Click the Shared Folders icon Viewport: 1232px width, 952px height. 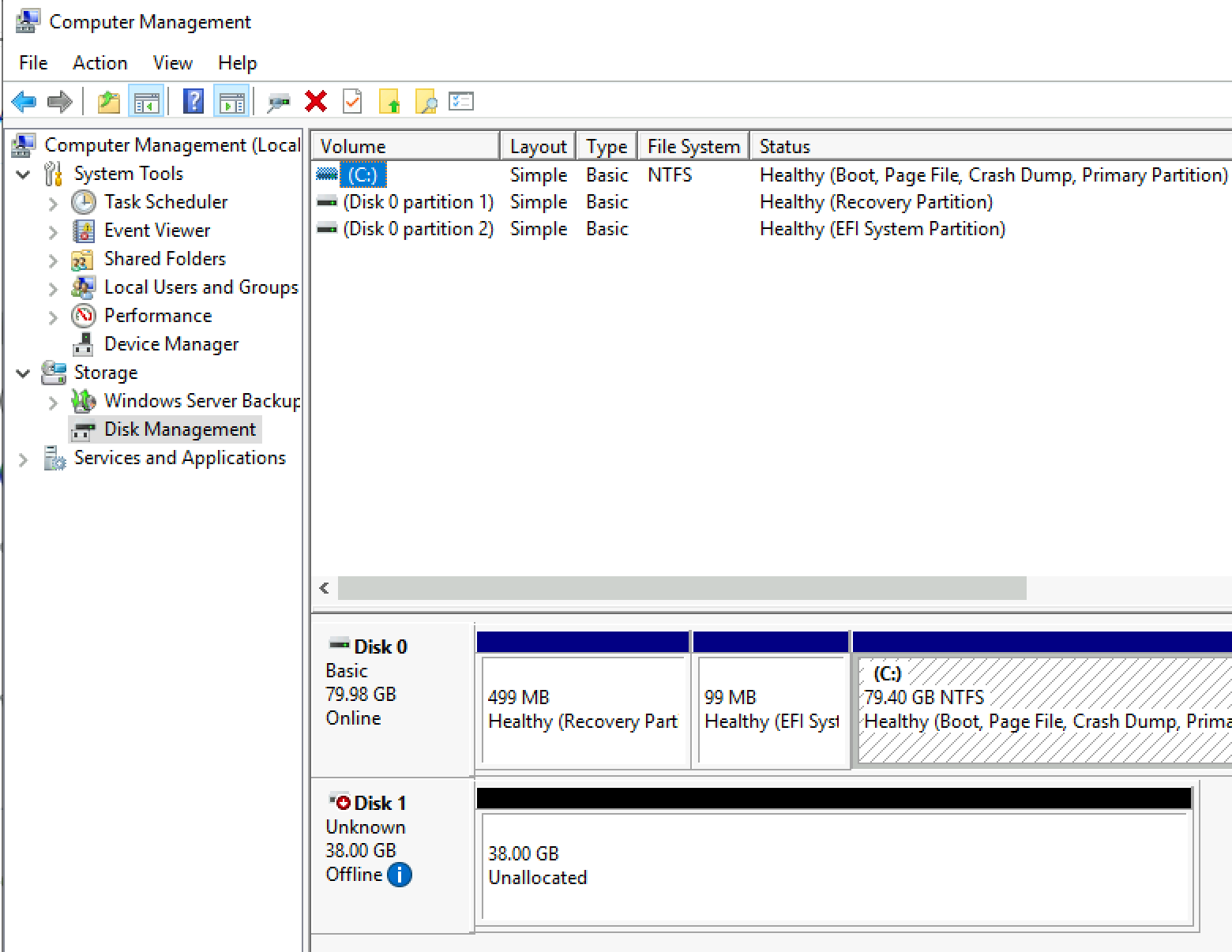(83, 259)
